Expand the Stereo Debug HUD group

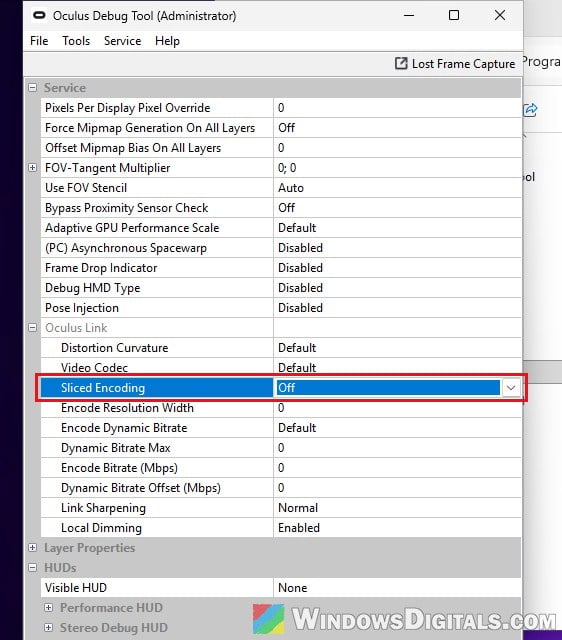49,627
